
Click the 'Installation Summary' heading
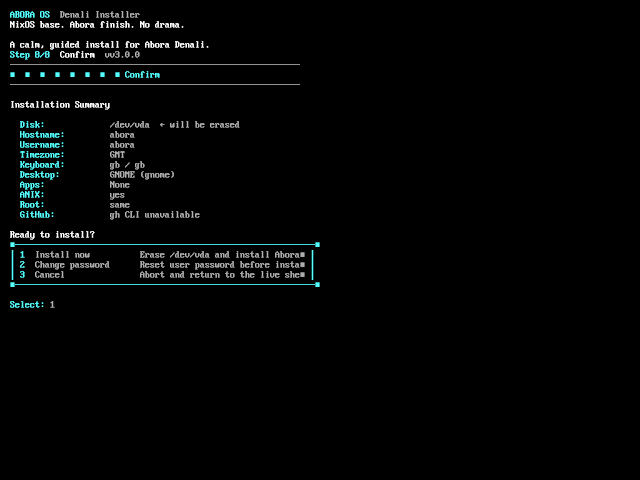coord(60,105)
